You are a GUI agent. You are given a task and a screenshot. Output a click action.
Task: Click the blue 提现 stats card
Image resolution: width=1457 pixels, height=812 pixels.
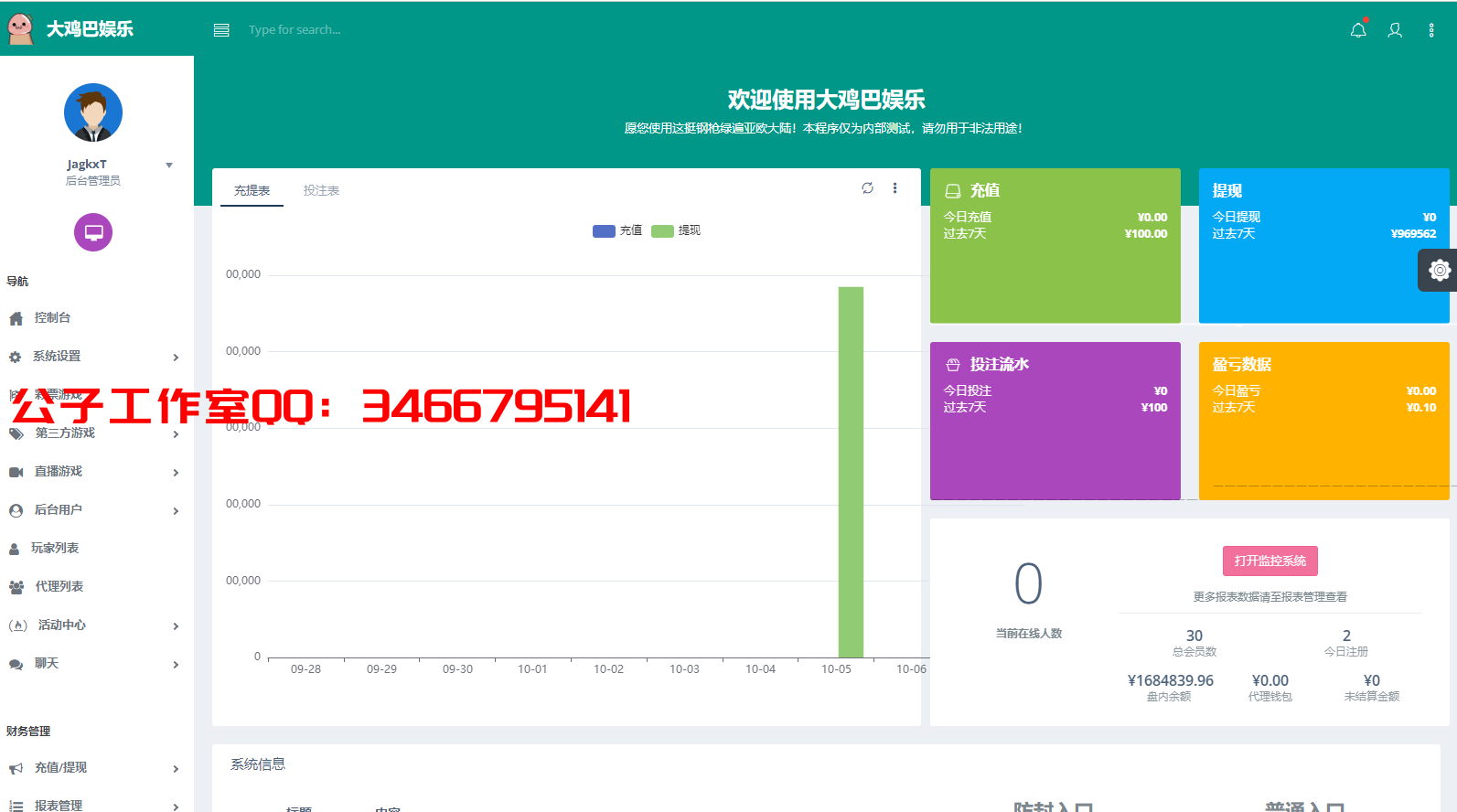(1324, 245)
